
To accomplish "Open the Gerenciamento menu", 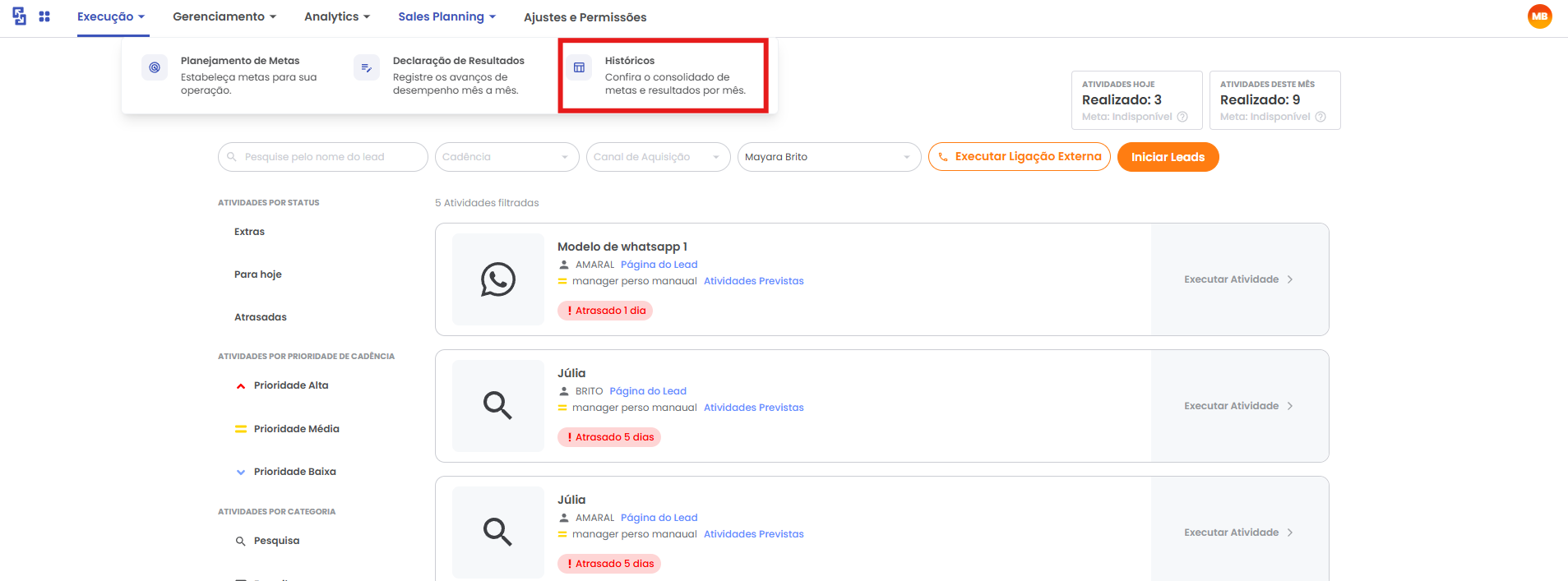I will pyautogui.click(x=224, y=16).
